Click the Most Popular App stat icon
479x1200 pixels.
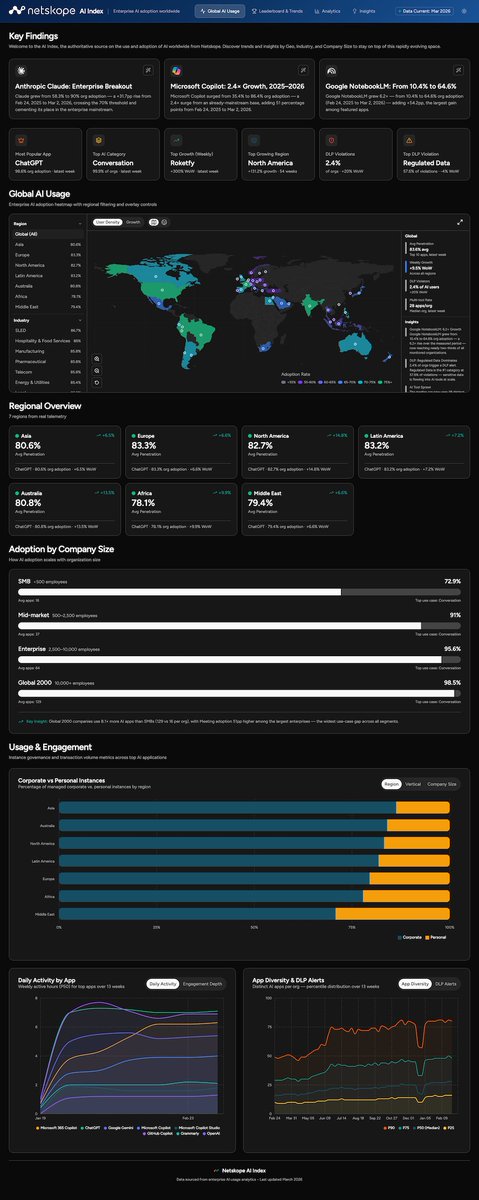20,142
